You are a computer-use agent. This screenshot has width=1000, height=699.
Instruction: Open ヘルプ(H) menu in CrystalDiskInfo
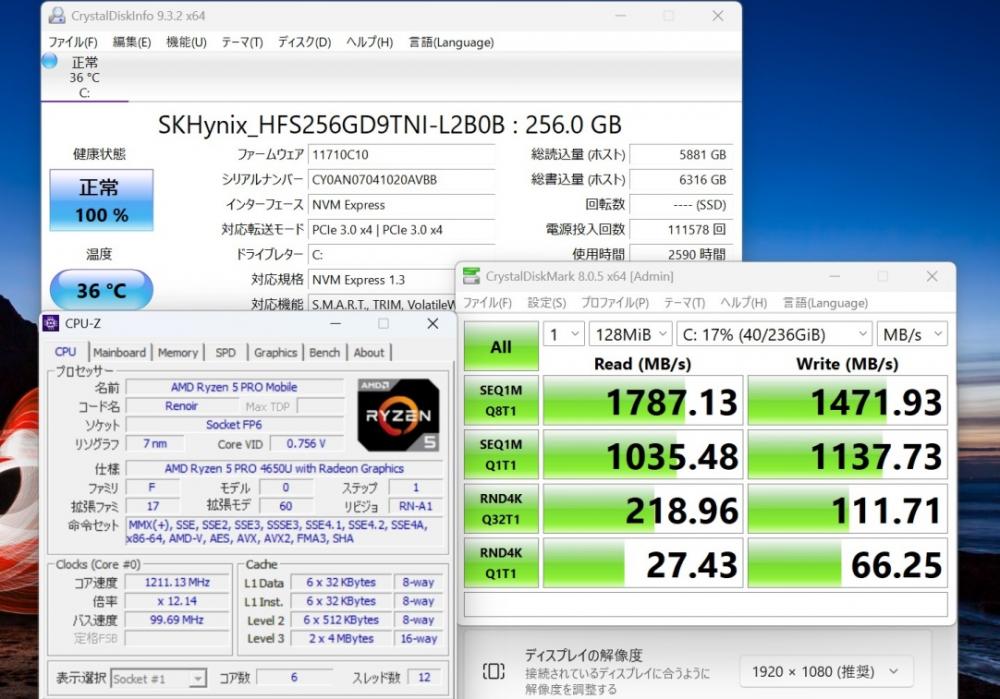[369, 42]
